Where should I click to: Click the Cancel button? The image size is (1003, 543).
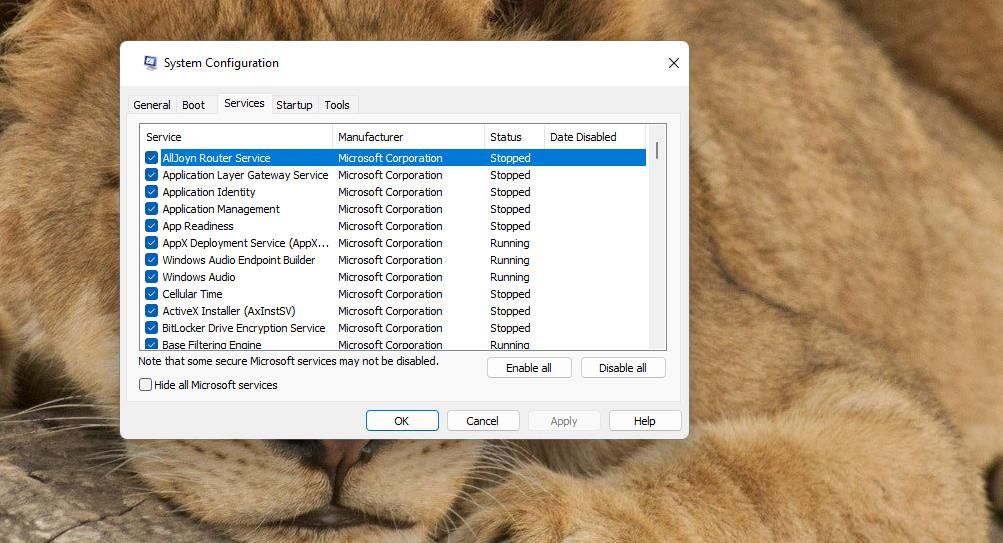point(482,421)
